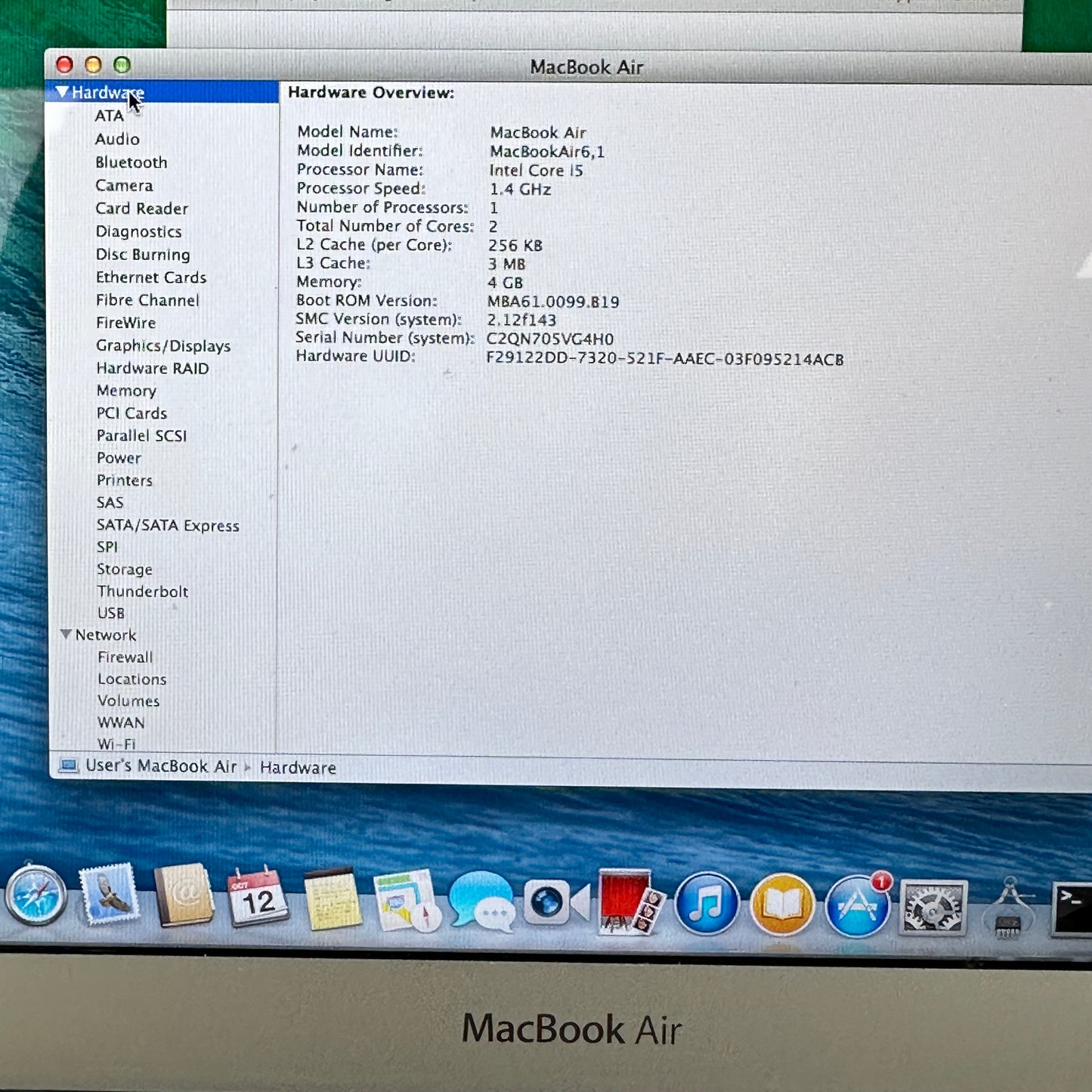Open Contacts address book in Dock

(184, 896)
